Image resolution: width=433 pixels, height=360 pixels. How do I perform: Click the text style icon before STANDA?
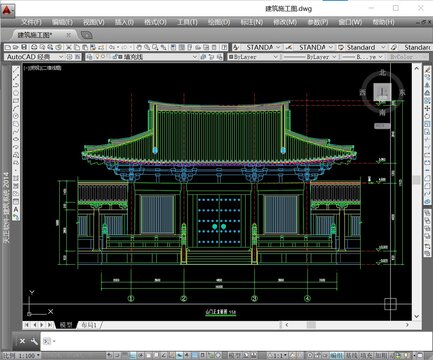[236, 47]
